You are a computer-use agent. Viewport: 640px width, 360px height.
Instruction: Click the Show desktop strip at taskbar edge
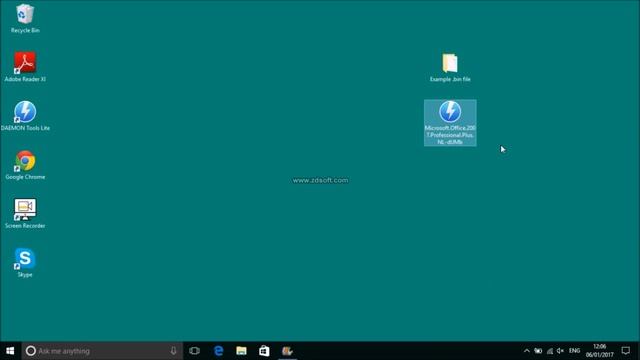(638, 351)
